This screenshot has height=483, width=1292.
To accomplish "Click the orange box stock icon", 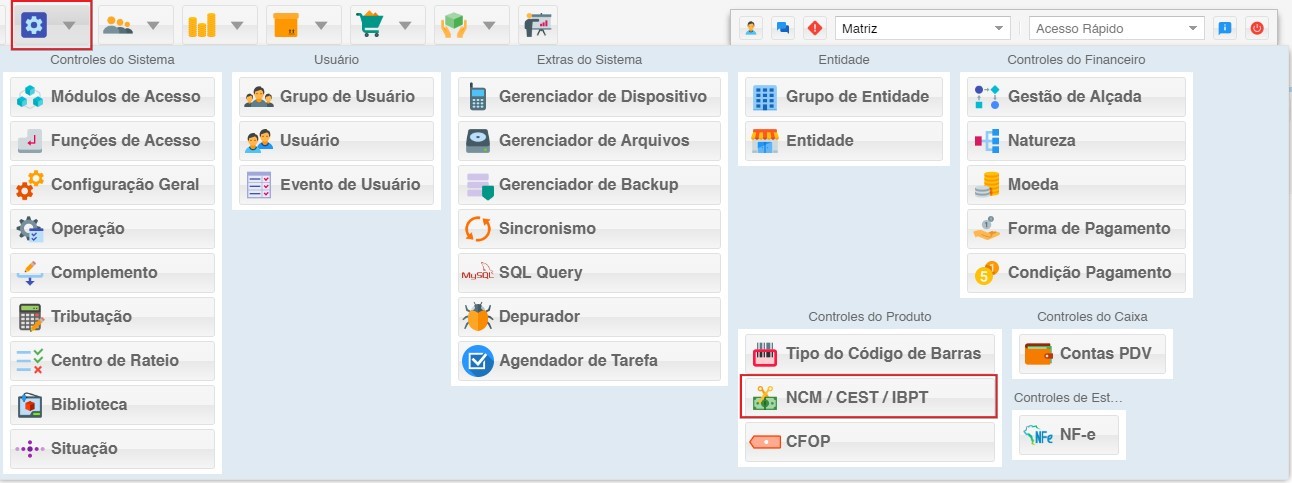I will point(286,24).
